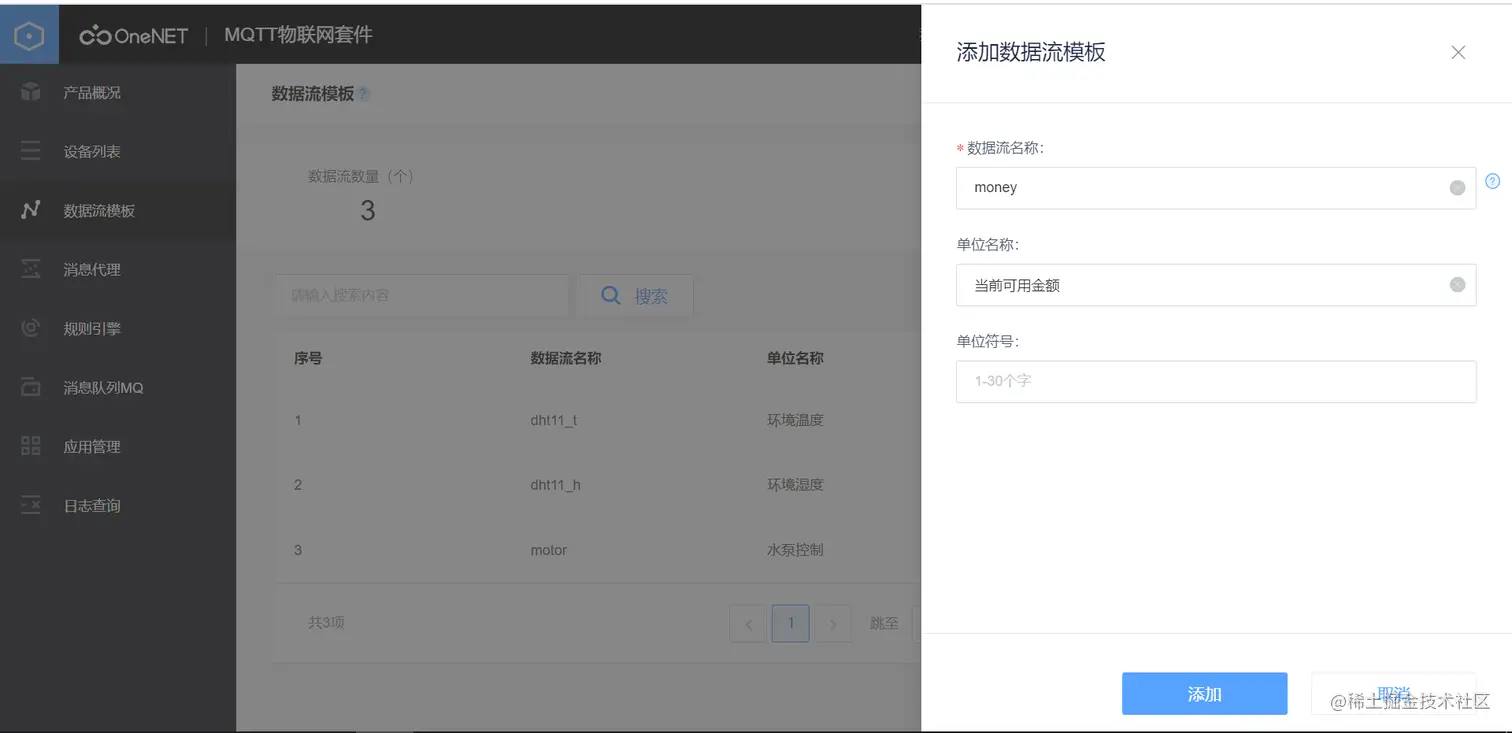This screenshot has height=733, width=1512.
Task: Go to 消息队列MQ in the sidebar
Action: pyautogui.click(x=118, y=387)
